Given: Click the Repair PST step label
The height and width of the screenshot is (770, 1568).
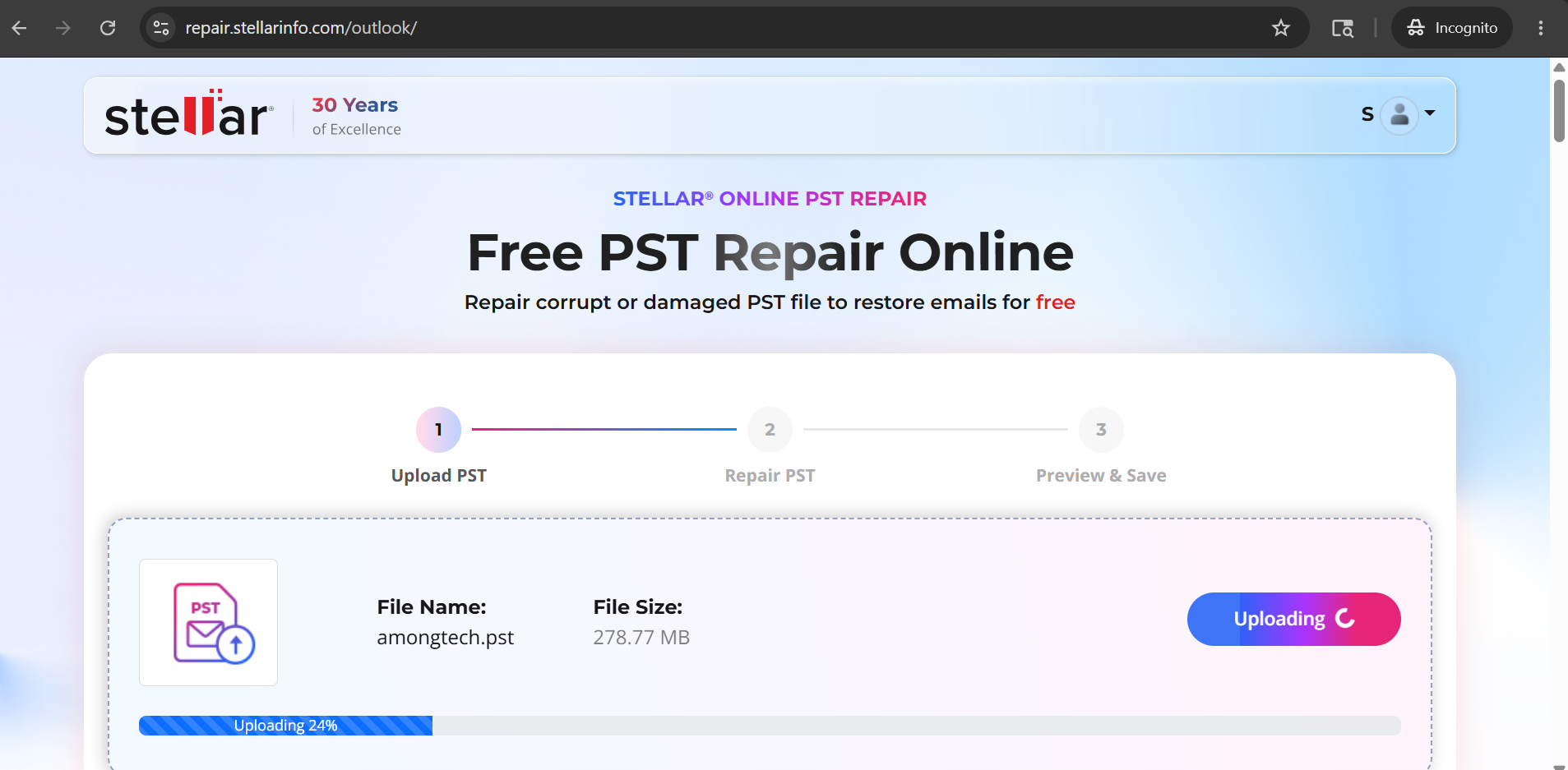Looking at the screenshot, I should tap(770, 476).
